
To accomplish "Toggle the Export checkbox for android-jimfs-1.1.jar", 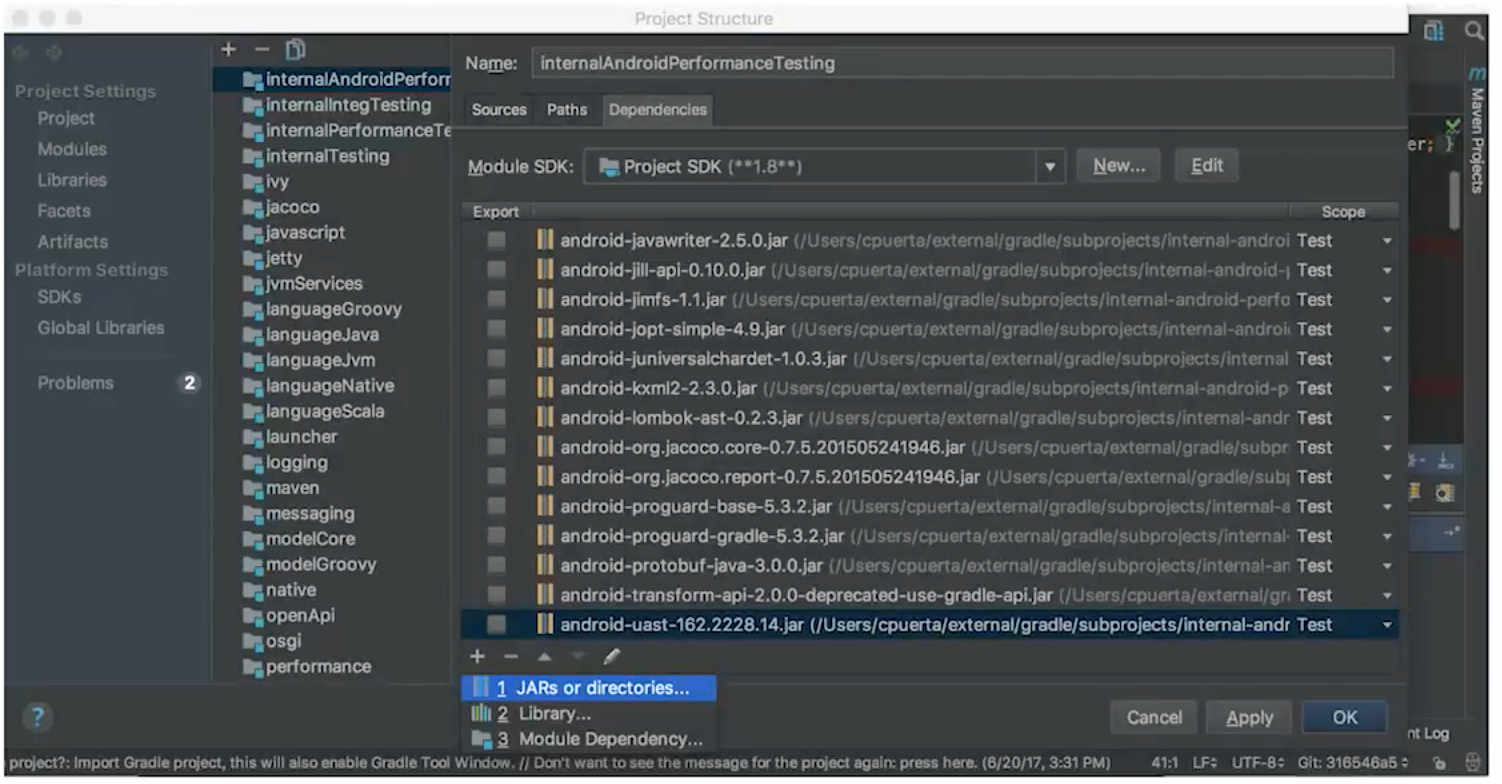I will 497,299.
